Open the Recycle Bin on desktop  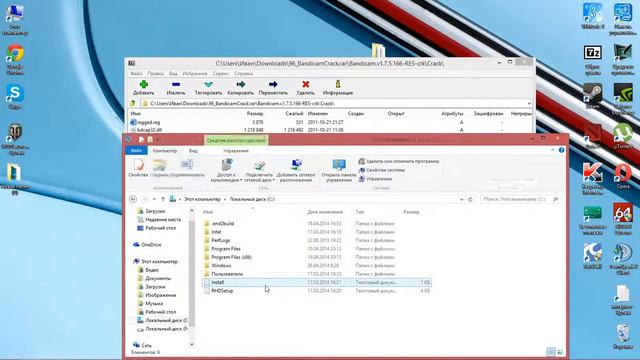tap(623, 337)
